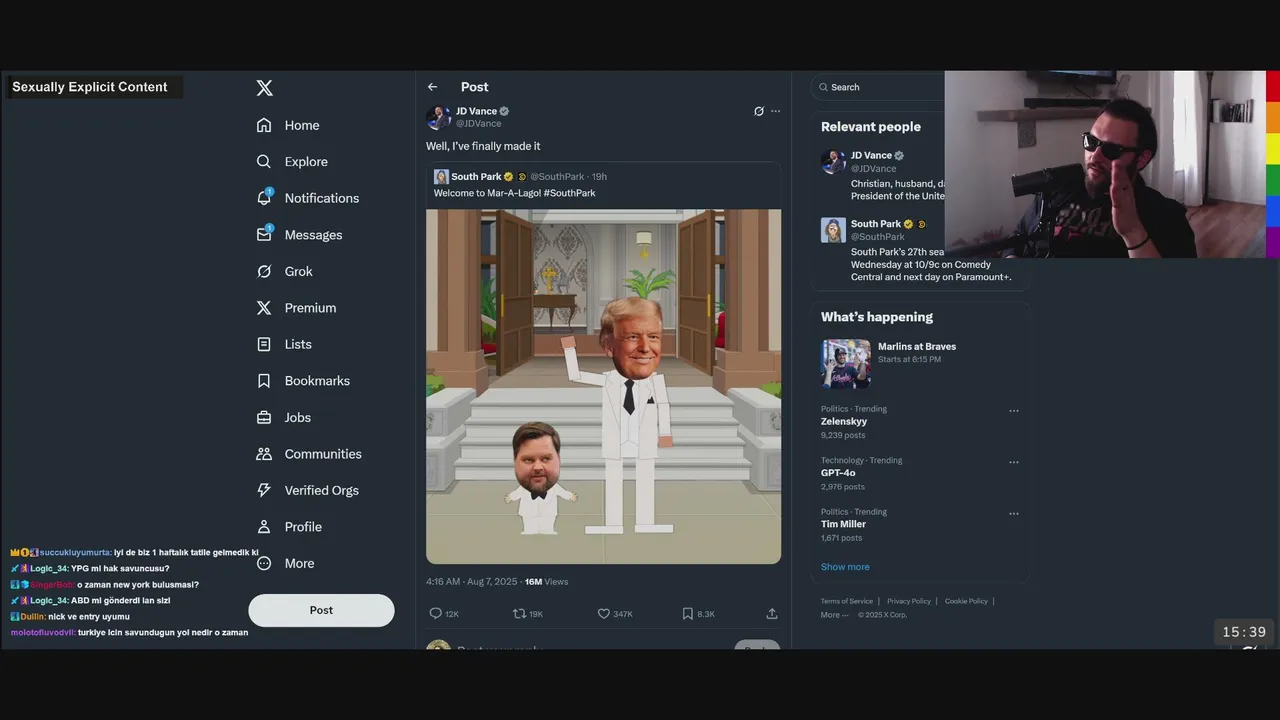This screenshot has width=1280, height=720.
Task: Click JD Vance in Relevant people
Action: coord(871,155)
